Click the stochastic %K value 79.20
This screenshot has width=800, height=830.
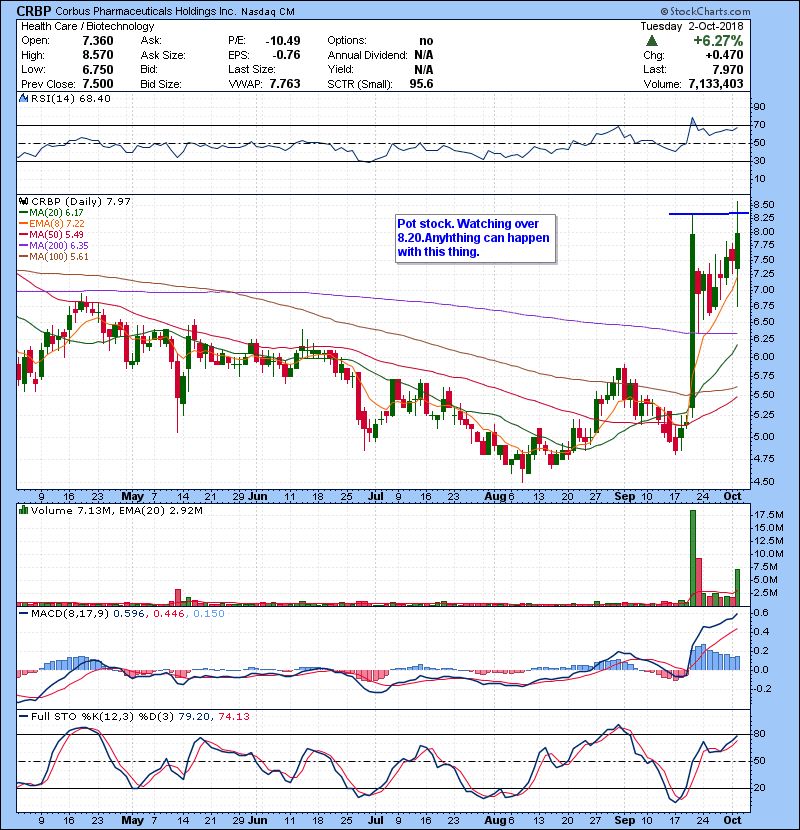(x=194, y=716)
